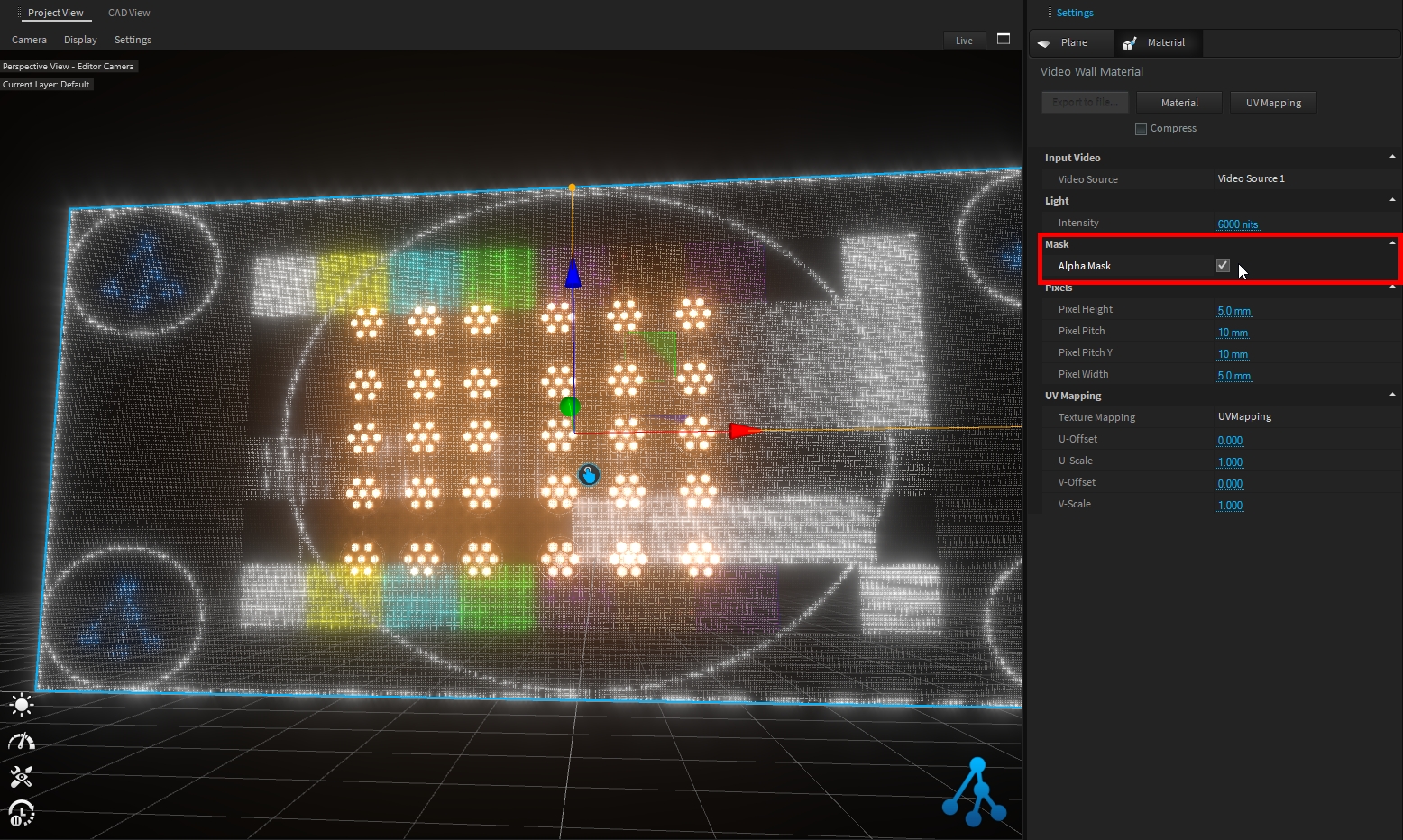Enable the Compress checkbox
This screenshot has height=840, width=1403.
[x=1141, y=129]
